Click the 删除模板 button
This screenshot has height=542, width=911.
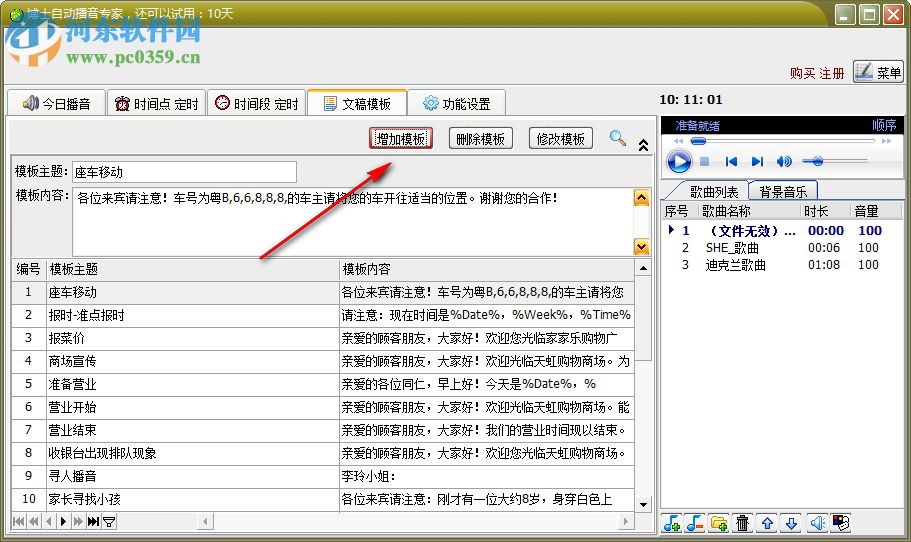click(480, 138)
